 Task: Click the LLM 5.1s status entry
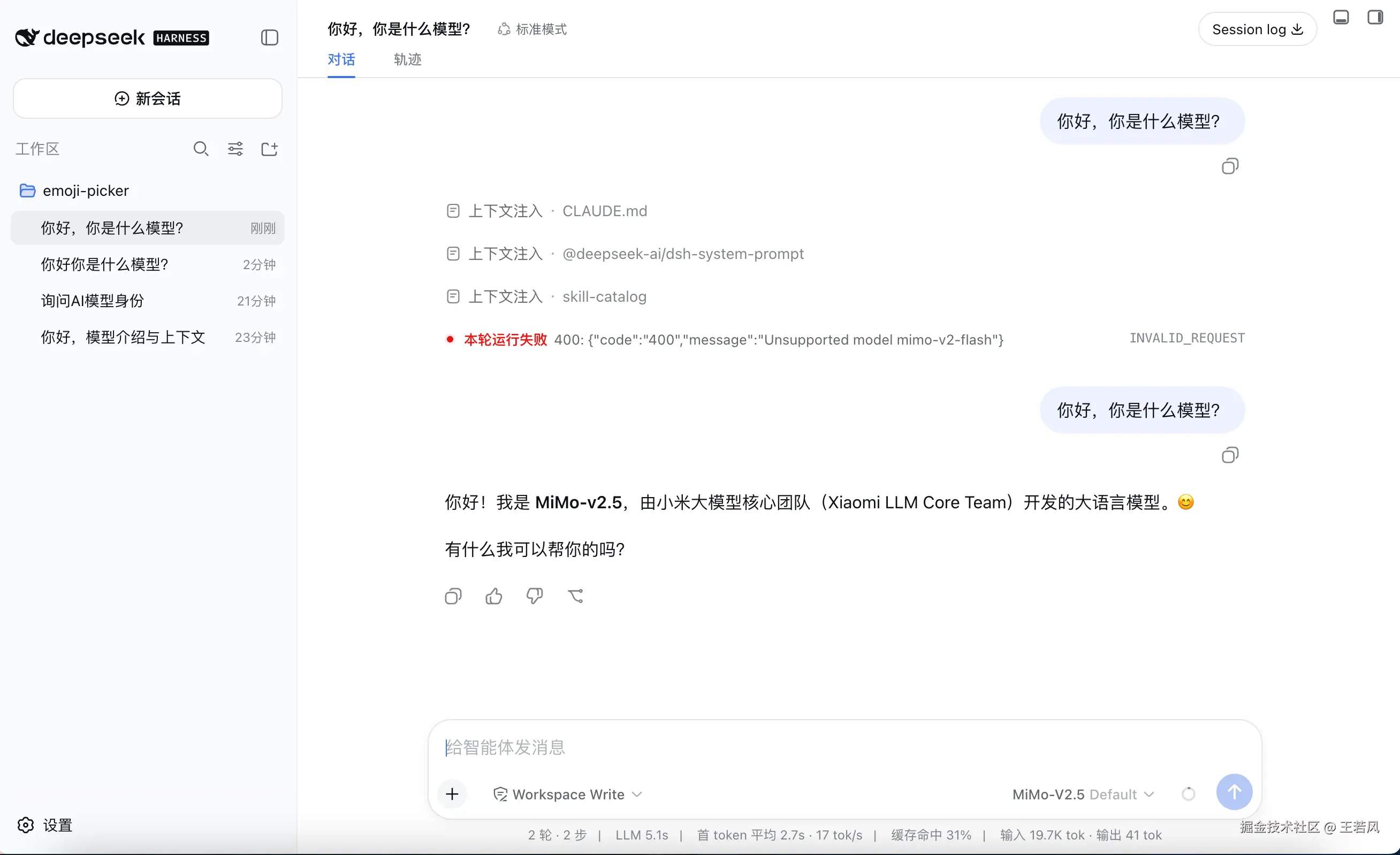tap(642, 835)
